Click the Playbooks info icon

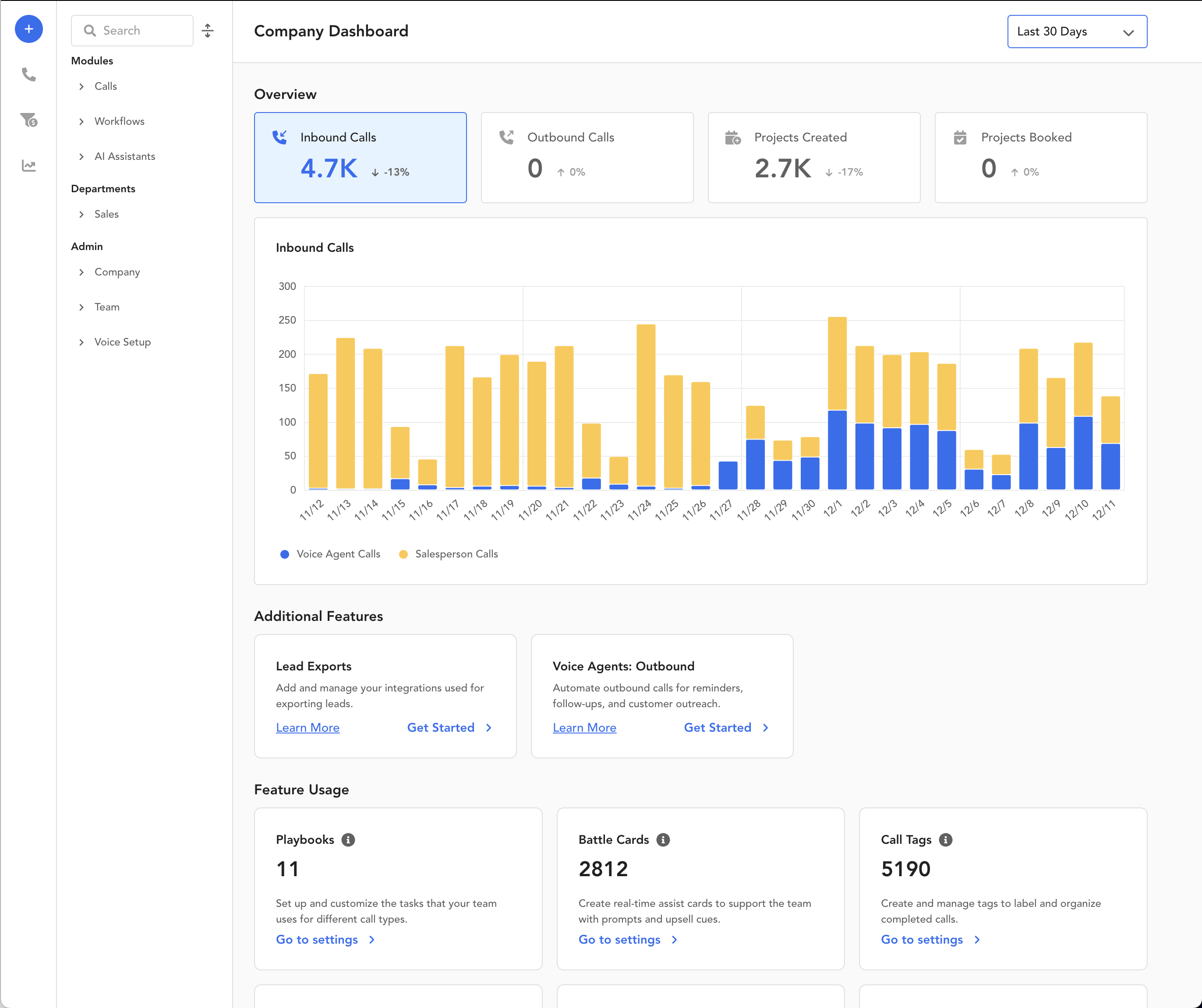(348, 840)
